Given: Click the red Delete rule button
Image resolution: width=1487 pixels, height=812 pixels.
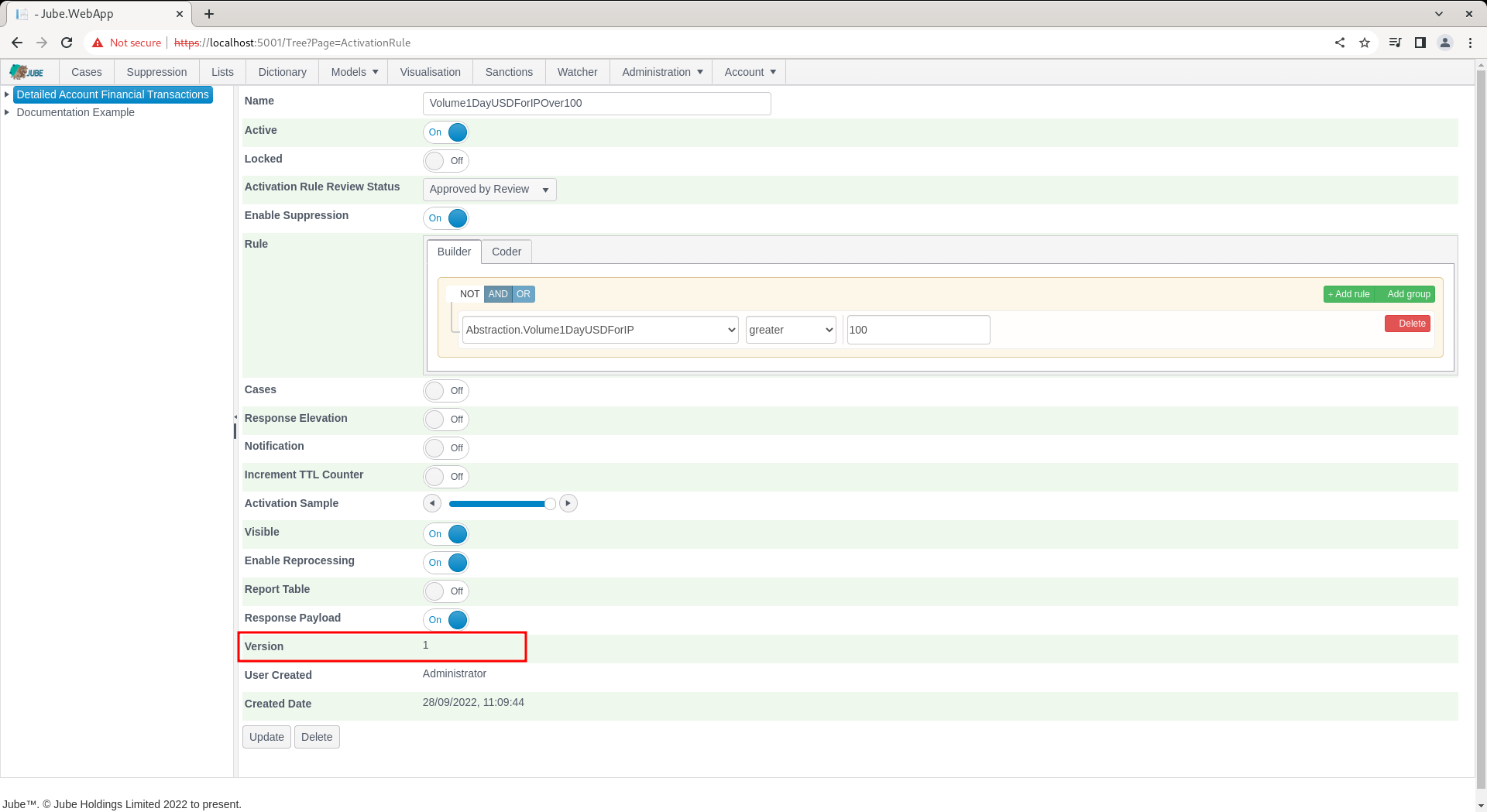Looking at the screenshot, I should (1407, 324).
